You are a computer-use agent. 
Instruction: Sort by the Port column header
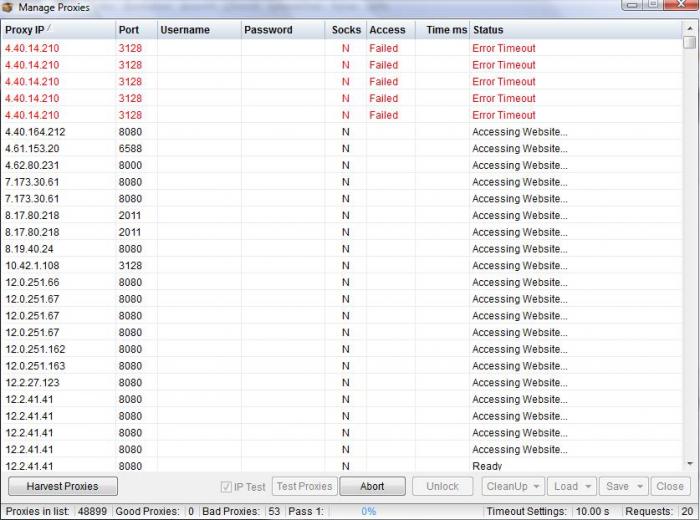[136, 30]
